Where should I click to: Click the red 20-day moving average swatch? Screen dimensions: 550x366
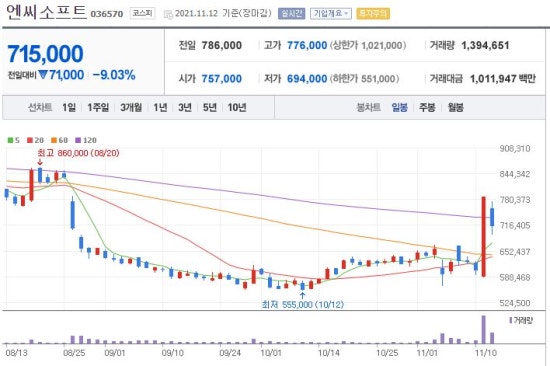tap(30, 140)
